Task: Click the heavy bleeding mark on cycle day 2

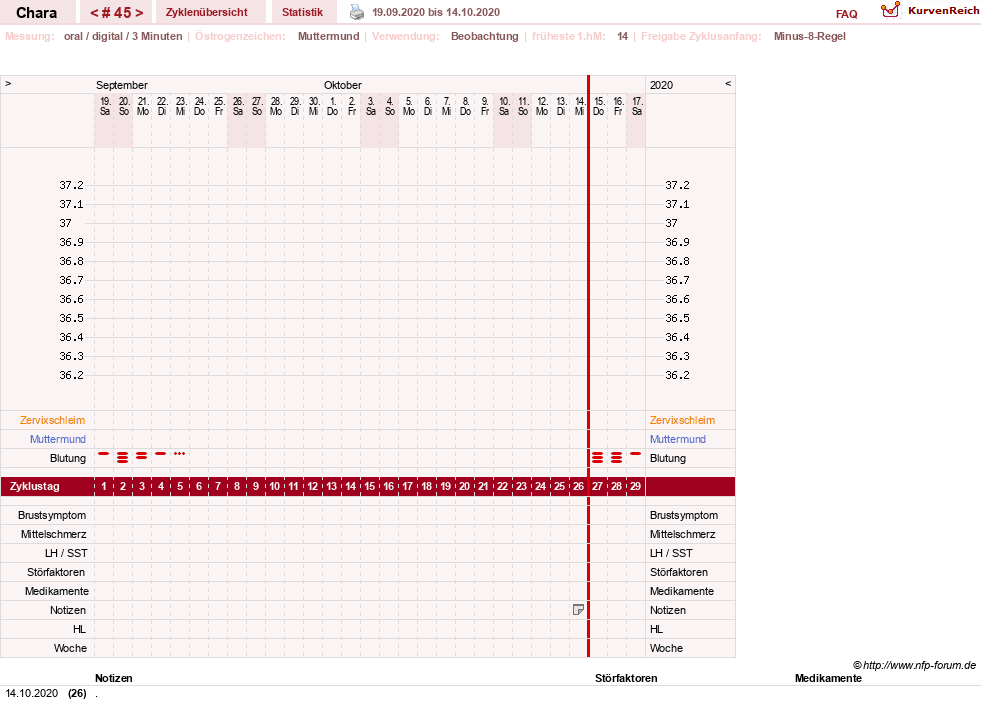Action: click(x=123, y=457)
